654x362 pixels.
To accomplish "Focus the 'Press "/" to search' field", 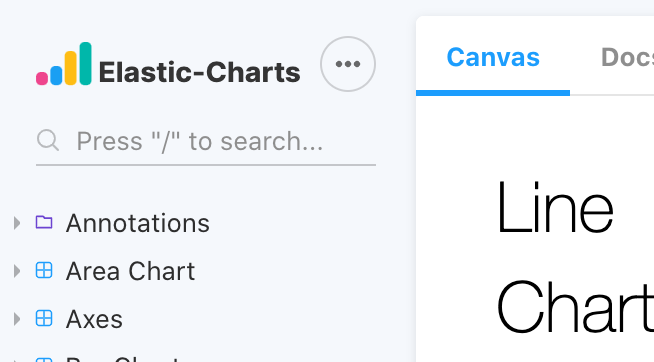I will coord(206,141).
